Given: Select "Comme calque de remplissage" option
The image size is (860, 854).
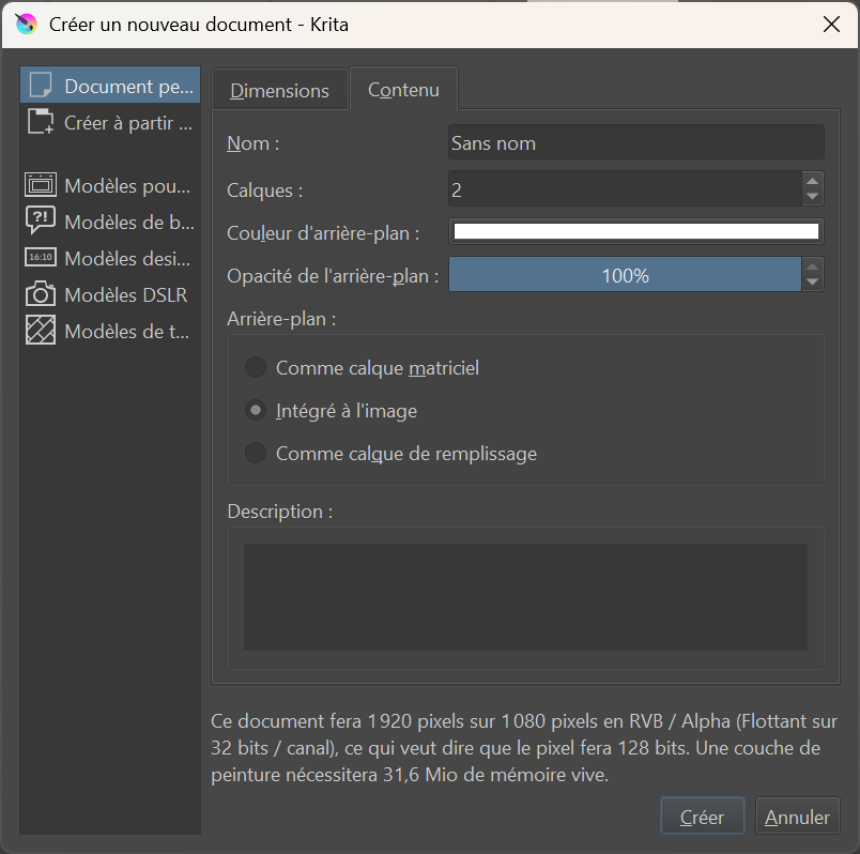Looking at the screenshot, I should click(256, 453).
